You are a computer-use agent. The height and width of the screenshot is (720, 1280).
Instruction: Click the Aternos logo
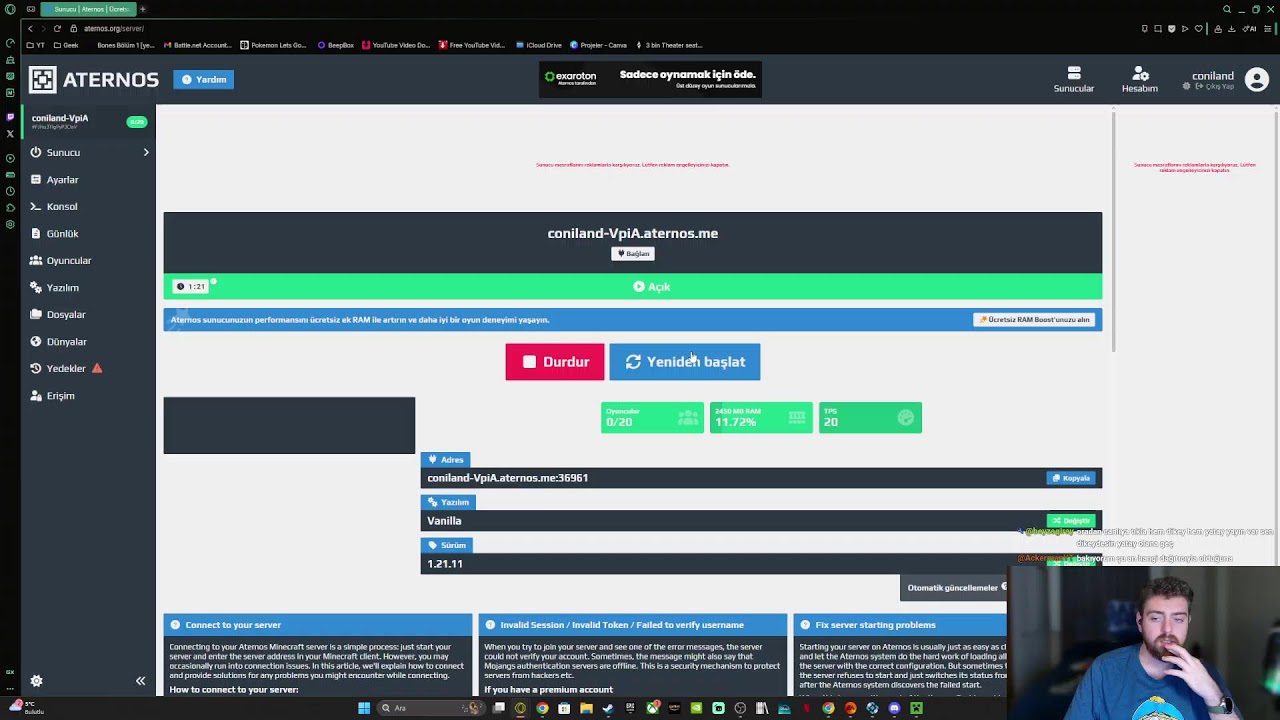(x=93, y=79)
